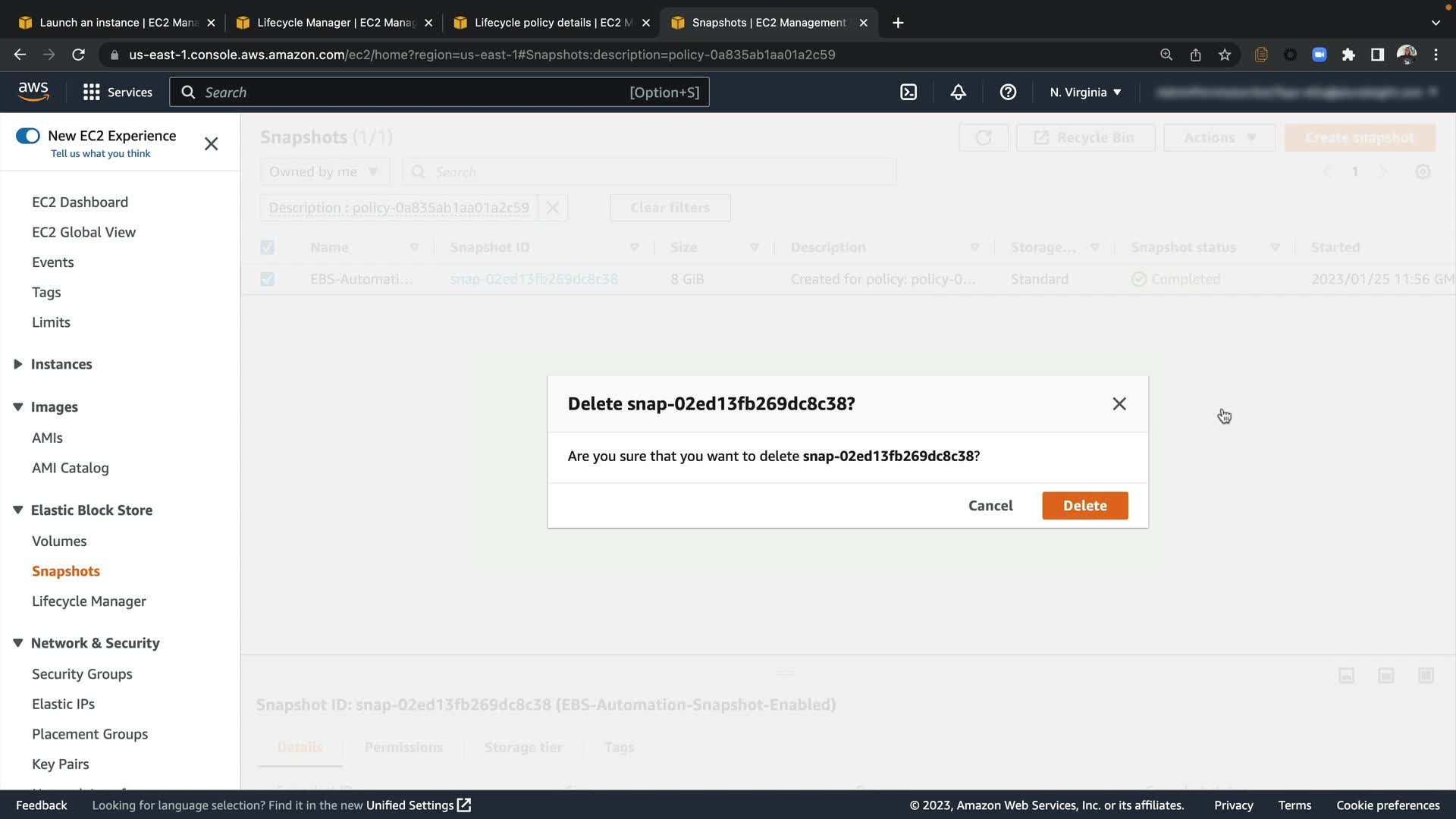Open the notifications bell icon
1456x819 pixels.
click(959, 92)
